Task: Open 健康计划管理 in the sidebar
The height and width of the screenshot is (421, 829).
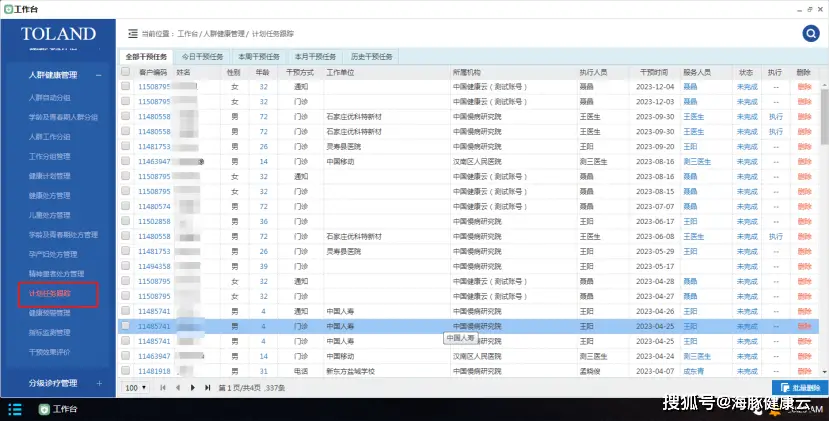Action: tap(50, 176)
